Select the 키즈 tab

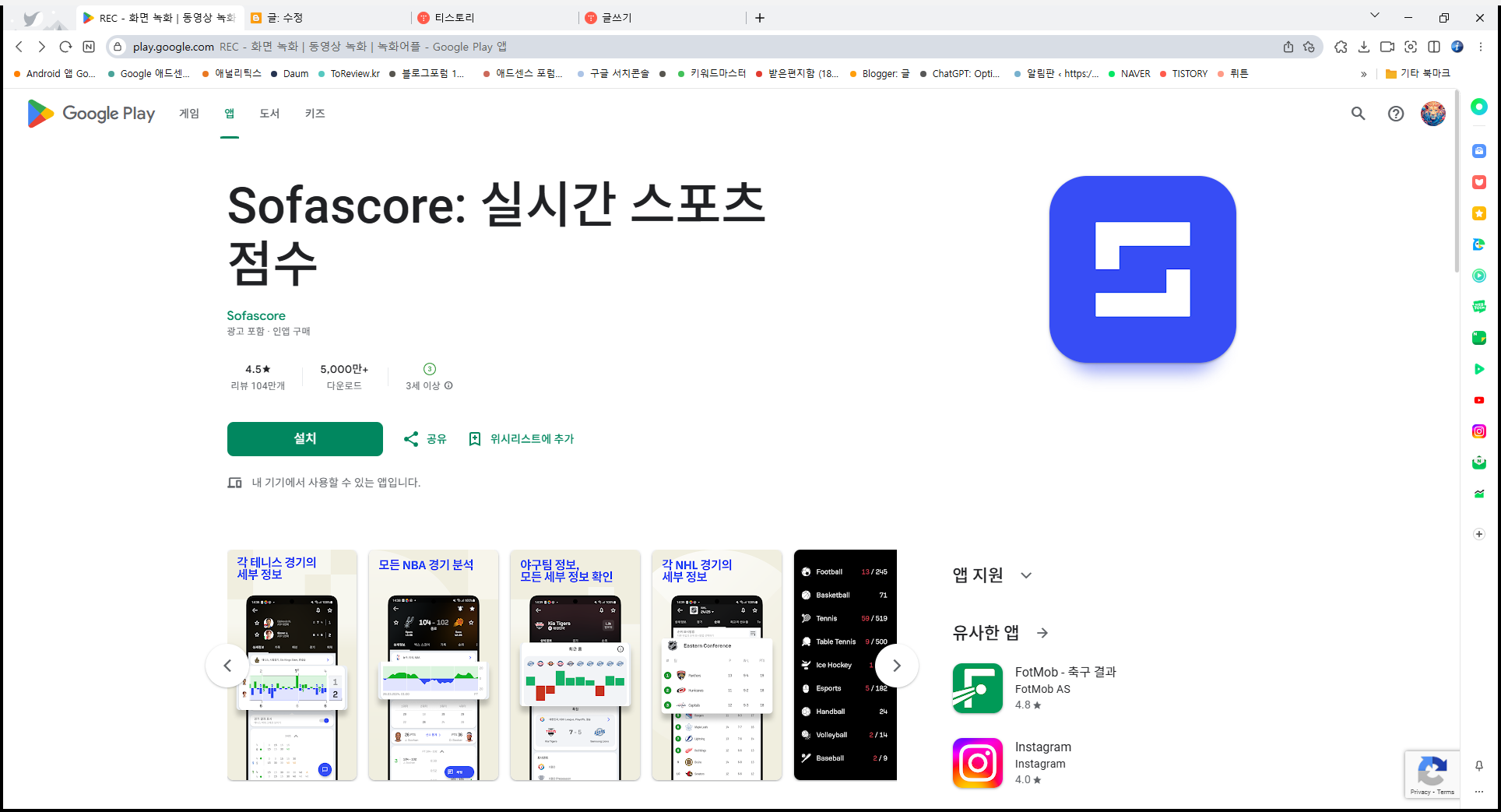click(x=315, y=114)
